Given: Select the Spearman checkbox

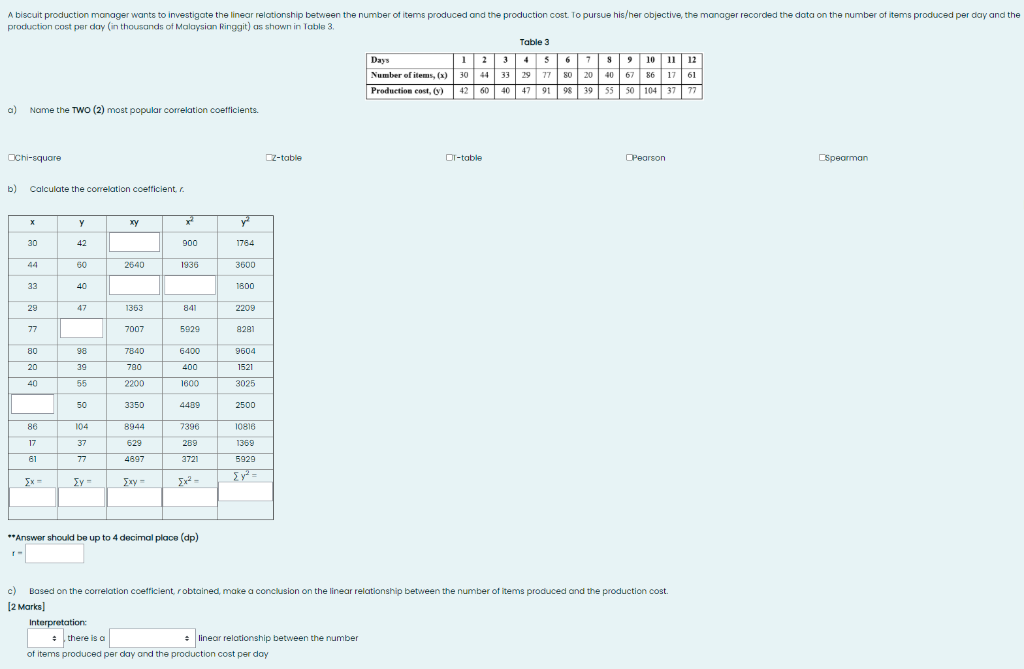Looking at the screenshot, I should 822,157.
